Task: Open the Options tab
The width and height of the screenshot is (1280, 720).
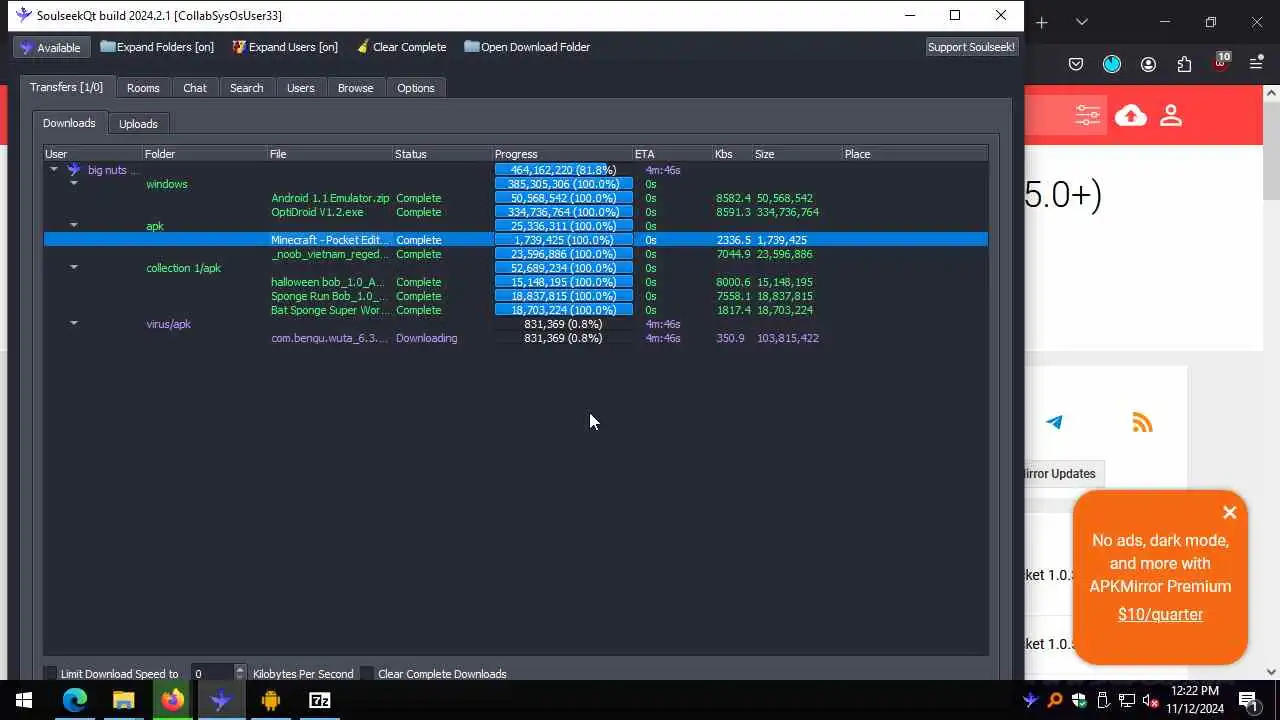Action: (x=416, y=88)
